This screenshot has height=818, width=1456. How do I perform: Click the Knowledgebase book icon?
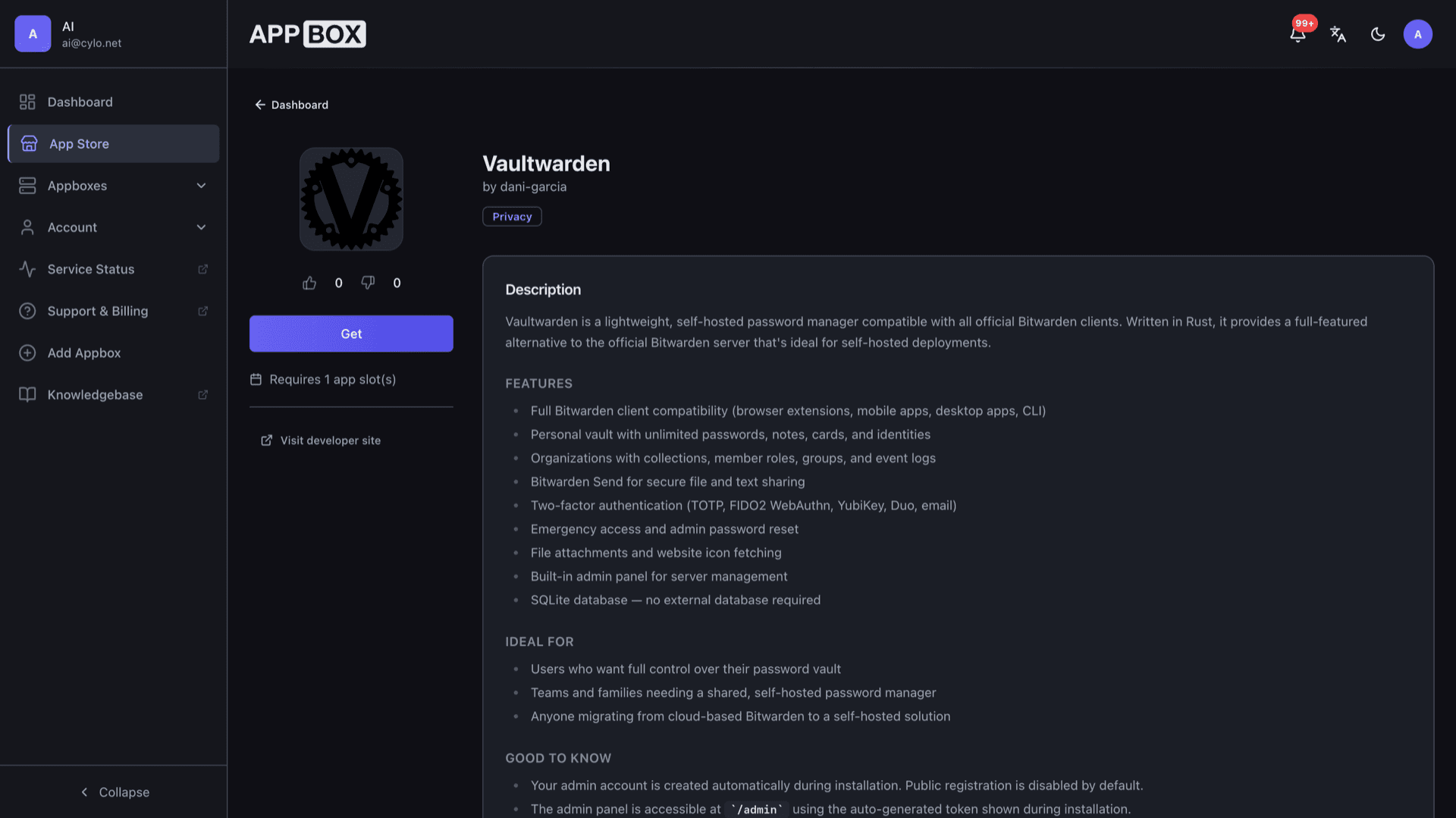tap(27, 394)
